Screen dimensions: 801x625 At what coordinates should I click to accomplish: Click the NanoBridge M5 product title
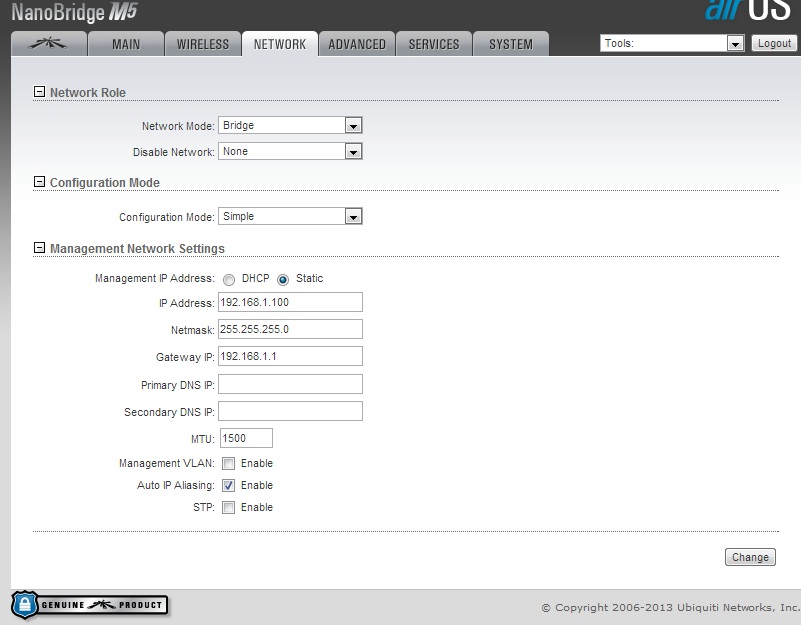tap(75, 12)
